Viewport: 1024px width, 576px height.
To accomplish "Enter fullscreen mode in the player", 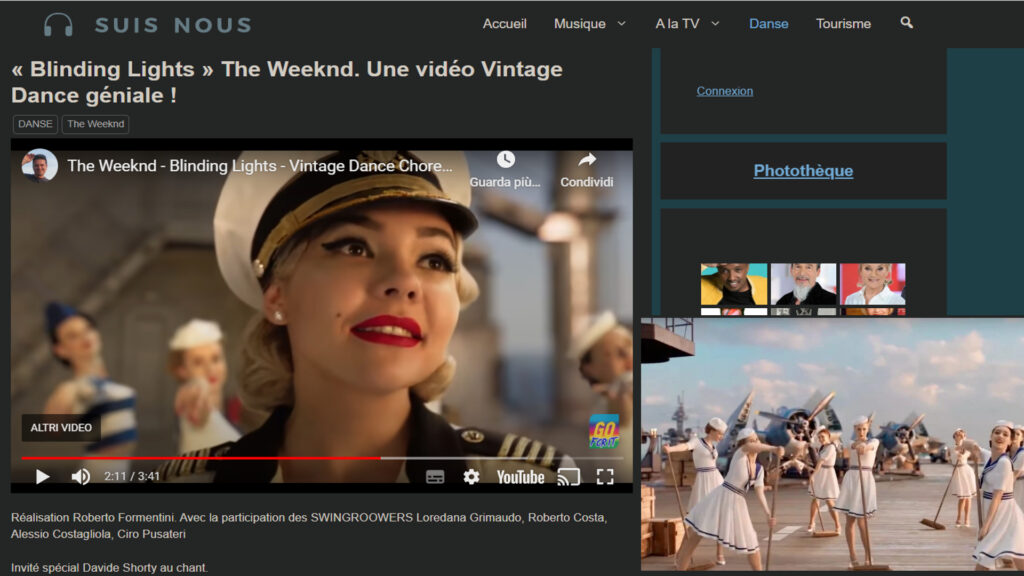I will pos(605,477).
